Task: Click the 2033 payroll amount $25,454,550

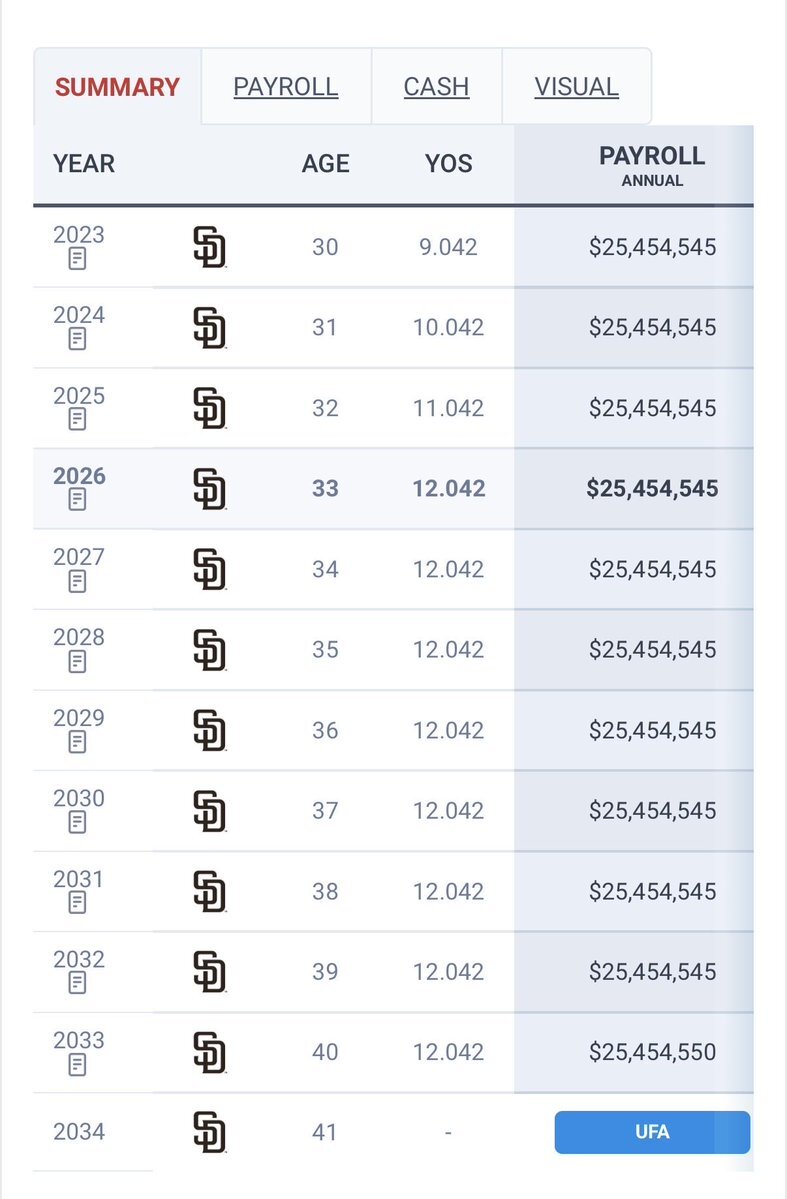Action: tap(652, 1052)
